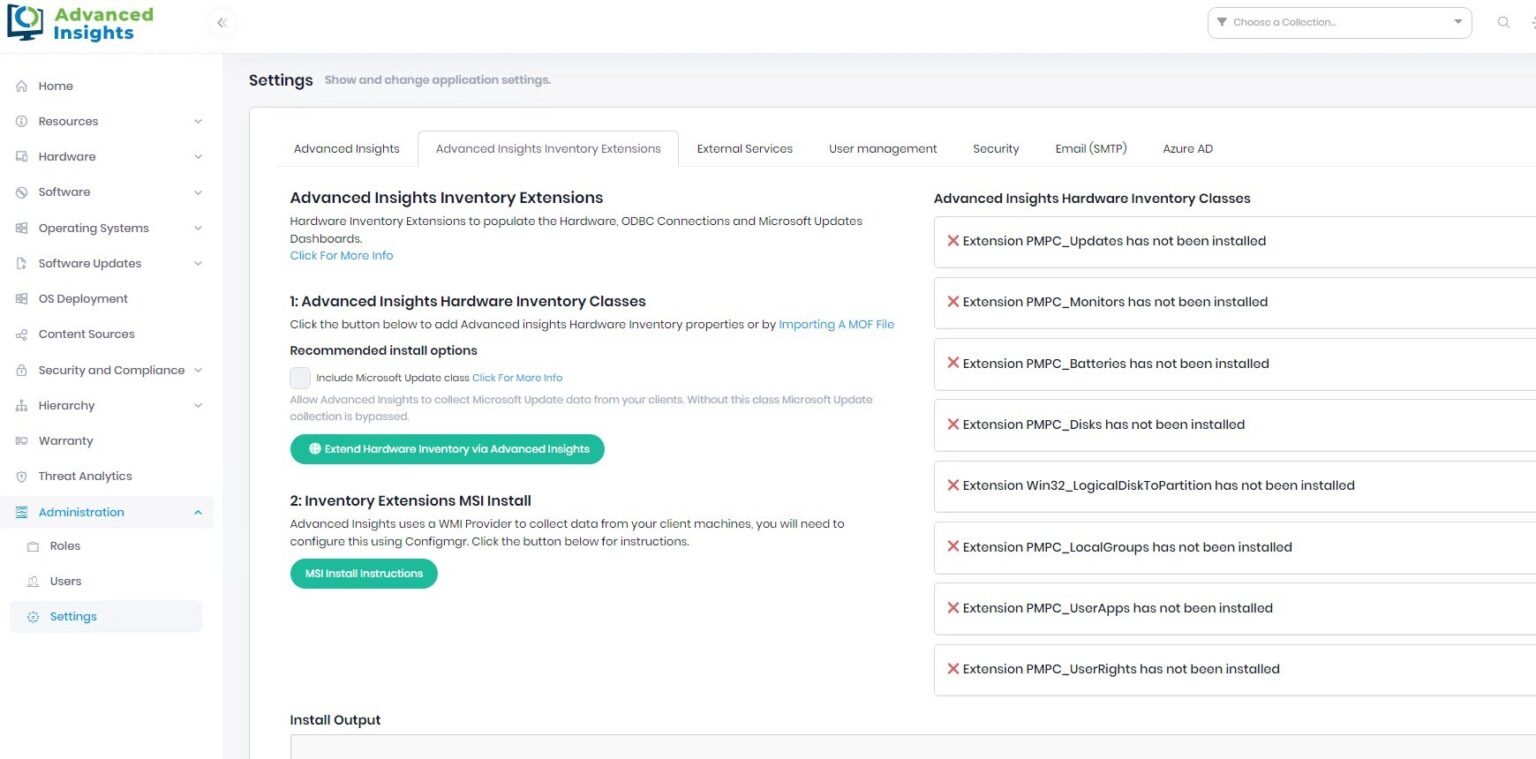The height and width of the screenshot is (759, 1536).
Task: Open the Azure AD settings tab
Action: click(1187, 148)
